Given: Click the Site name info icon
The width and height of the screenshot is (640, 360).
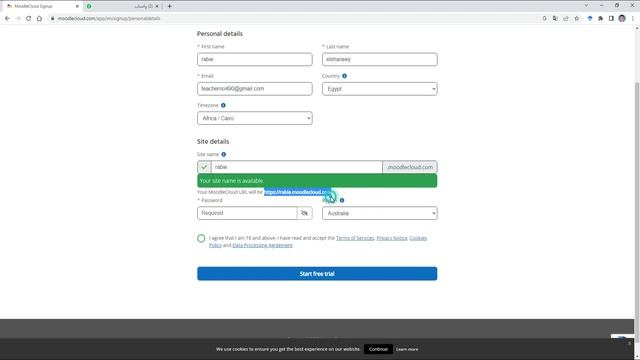Looking at the screenshot, I should (224, 154).
